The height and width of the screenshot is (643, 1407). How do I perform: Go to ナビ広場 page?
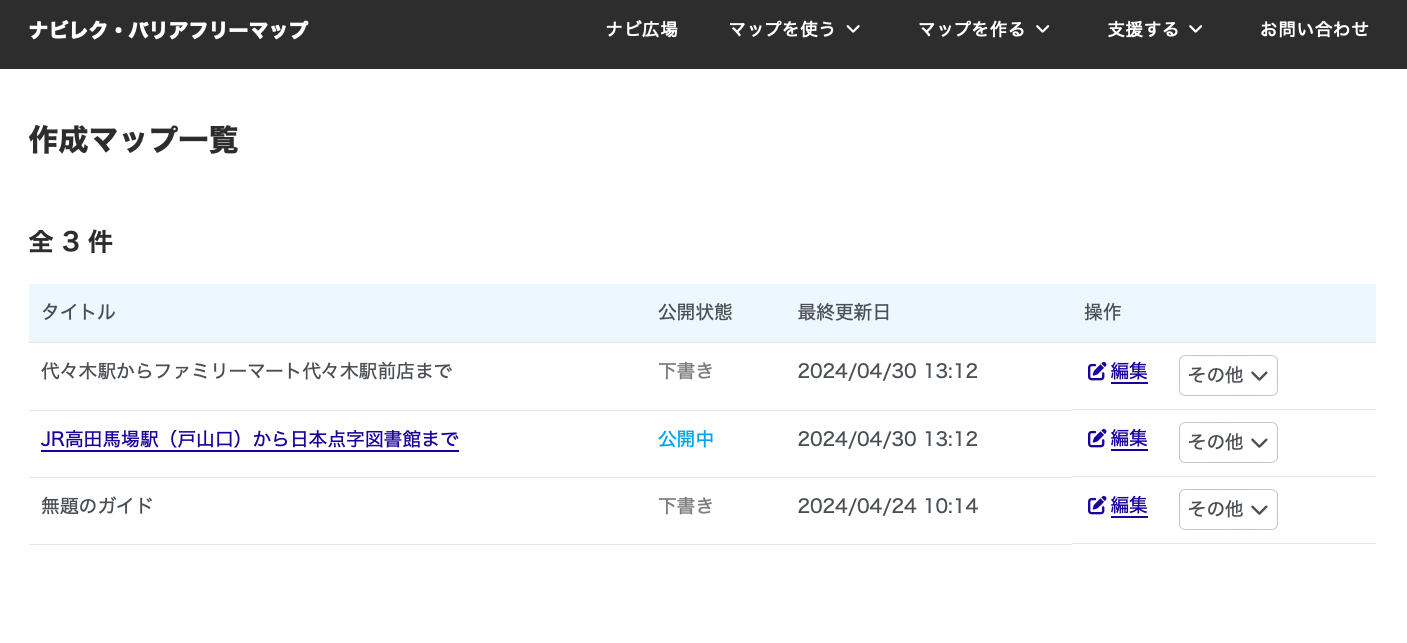(642, 30)
